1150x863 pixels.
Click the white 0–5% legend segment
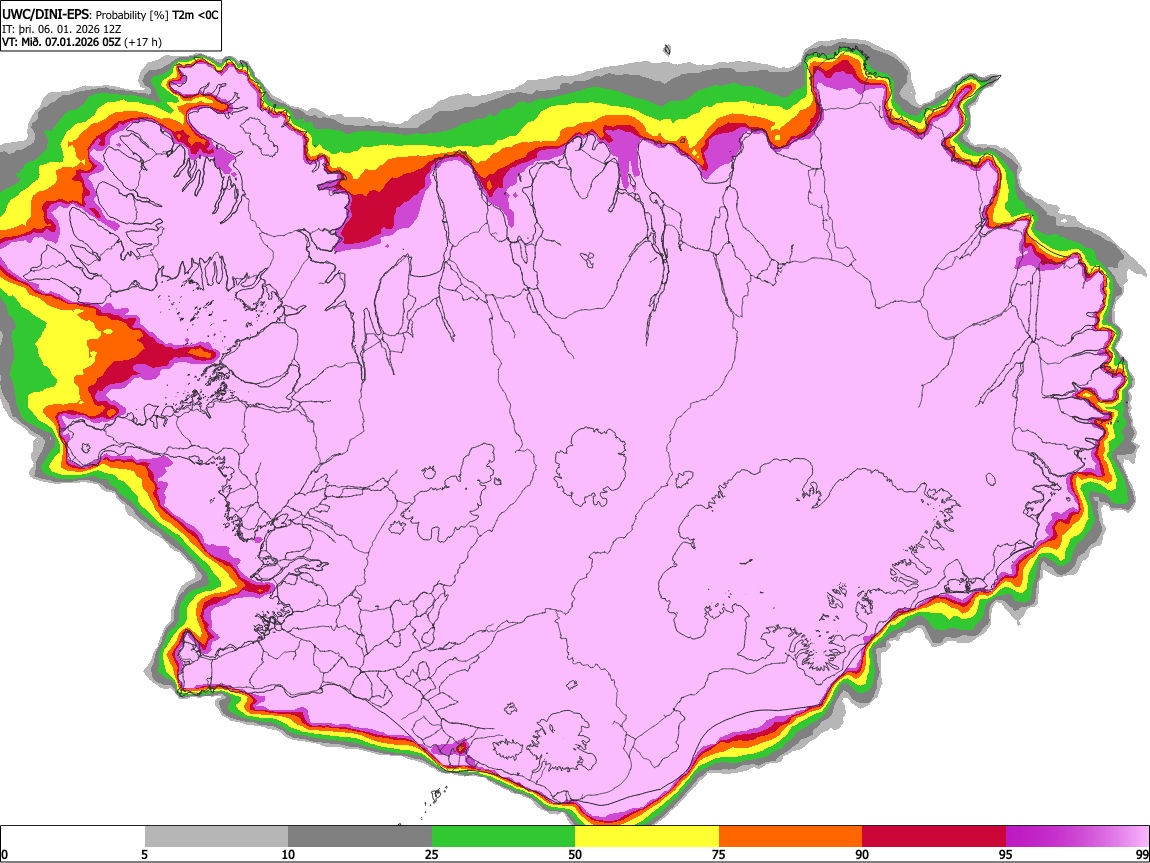(x=73, y=837)
